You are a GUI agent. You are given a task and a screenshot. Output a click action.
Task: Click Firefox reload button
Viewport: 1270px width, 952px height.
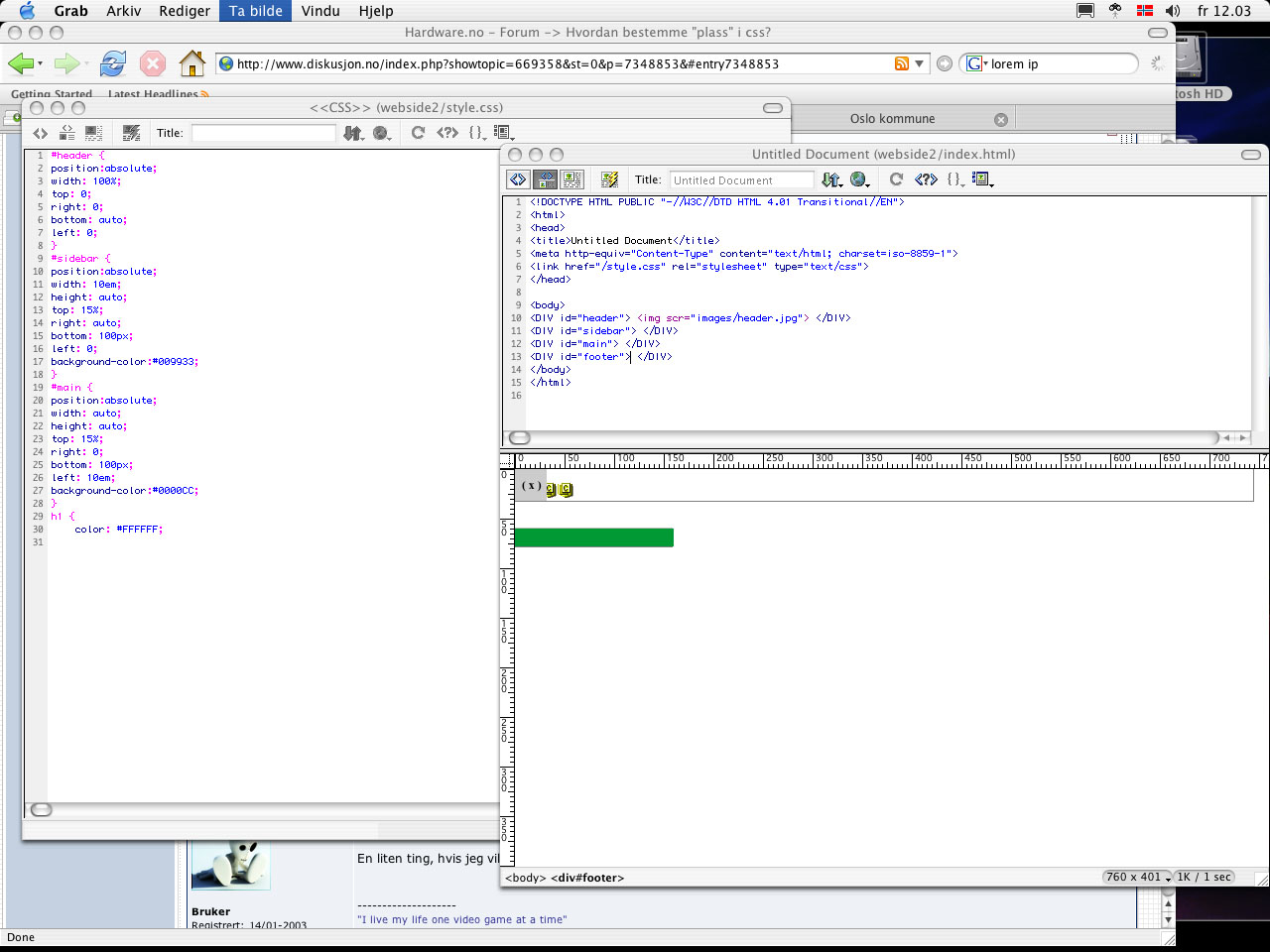[x=113, y=63]
